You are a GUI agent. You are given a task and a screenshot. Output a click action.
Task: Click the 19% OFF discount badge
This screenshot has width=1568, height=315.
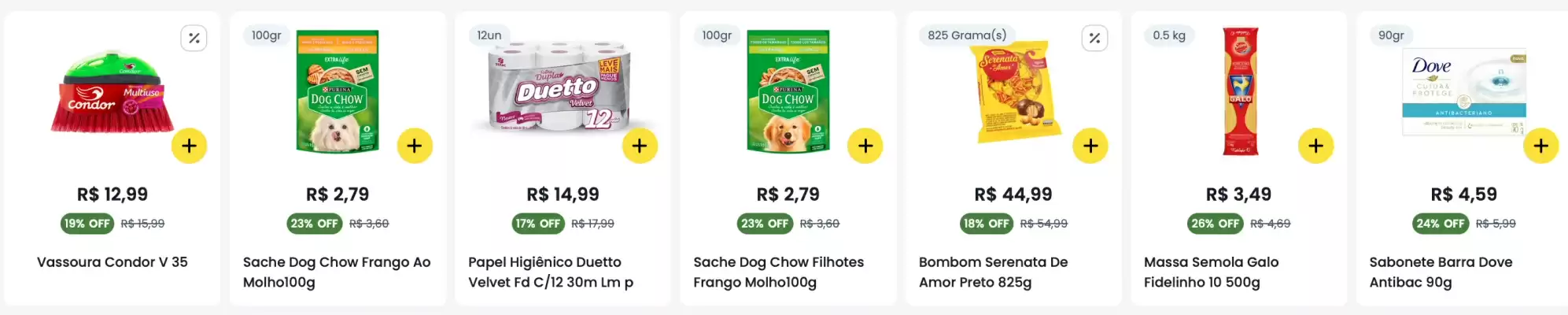click(87, 224)
